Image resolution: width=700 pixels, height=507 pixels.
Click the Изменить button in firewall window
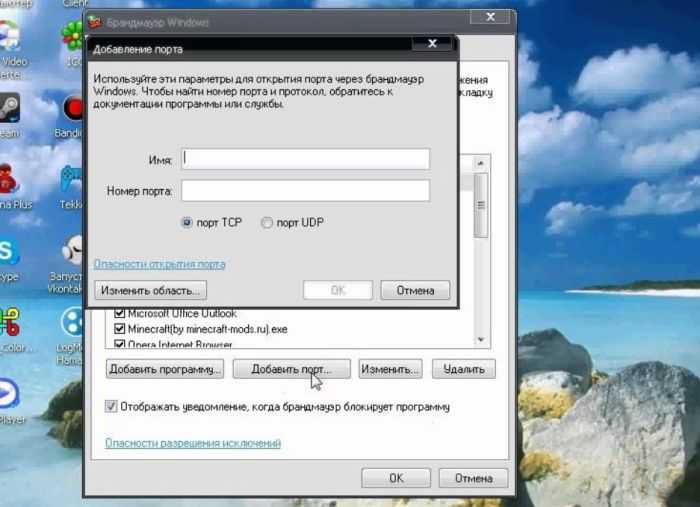[390, 369]
